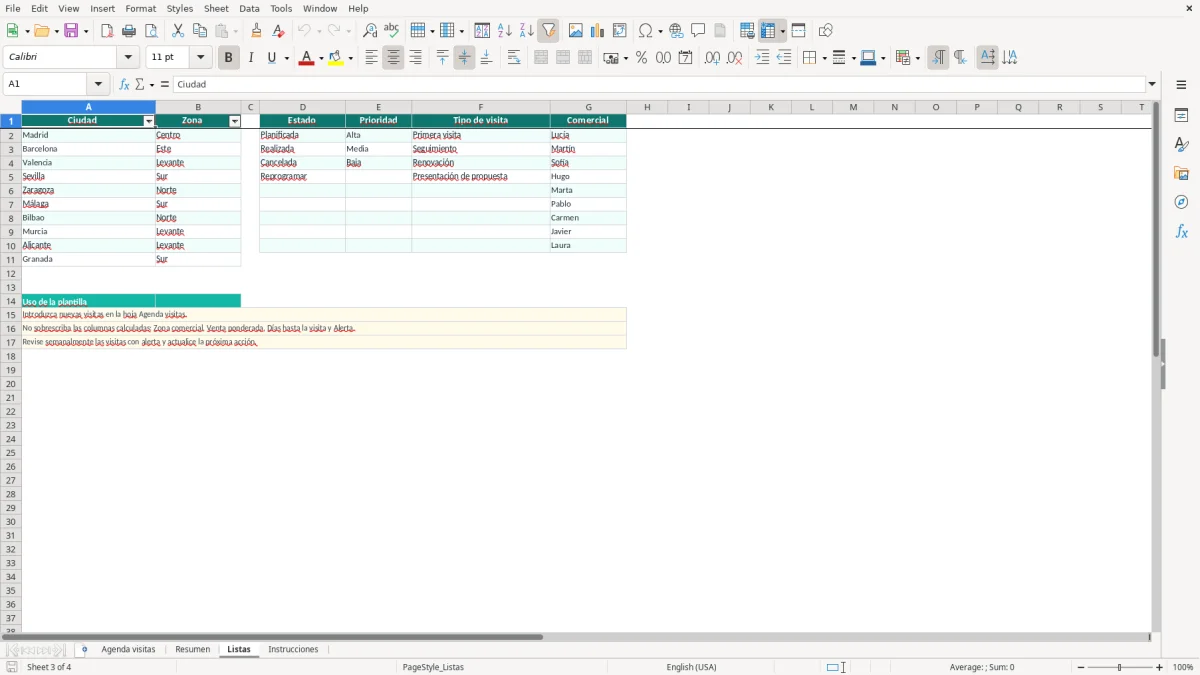
Task: Toggle Align Left
Action: click(x=371, y=58)
